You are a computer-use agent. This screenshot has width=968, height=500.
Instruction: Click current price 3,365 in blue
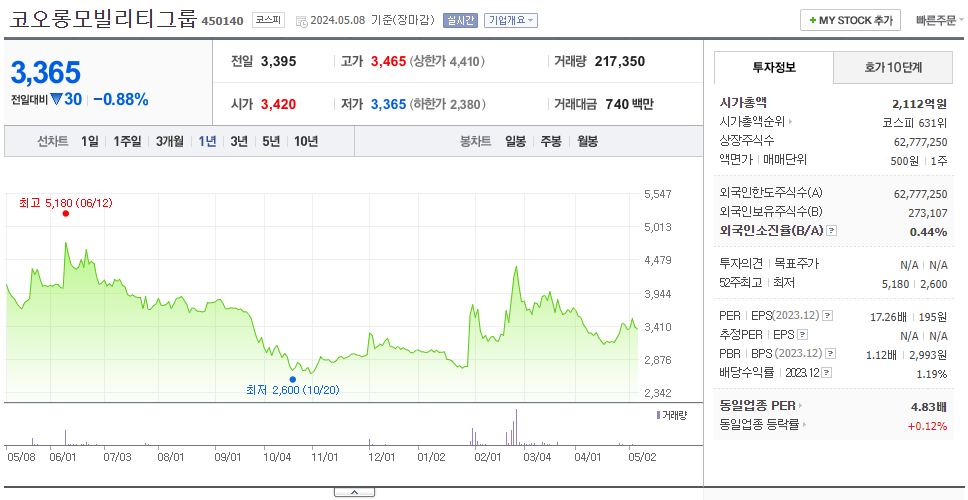pyautogui.click(x=46, y=73)
